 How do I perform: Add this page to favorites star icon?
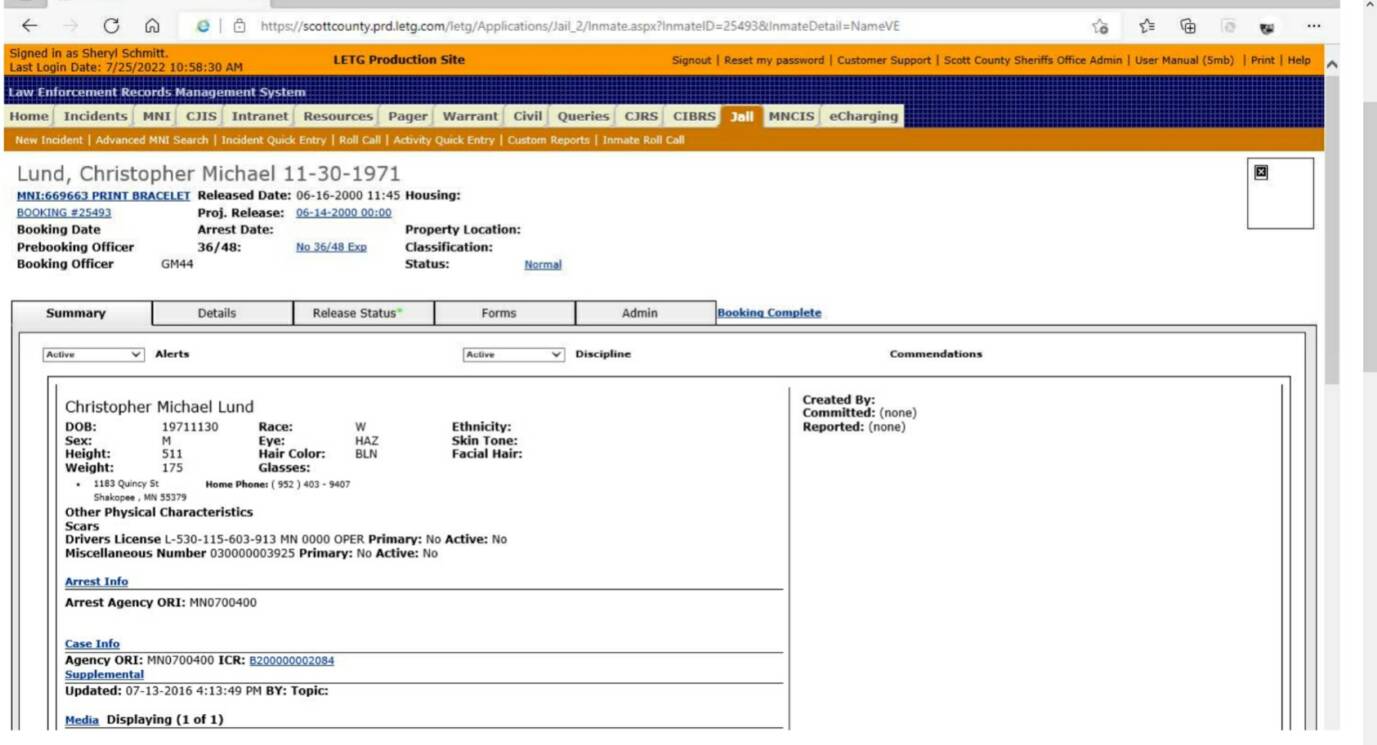coord(1100,27)
